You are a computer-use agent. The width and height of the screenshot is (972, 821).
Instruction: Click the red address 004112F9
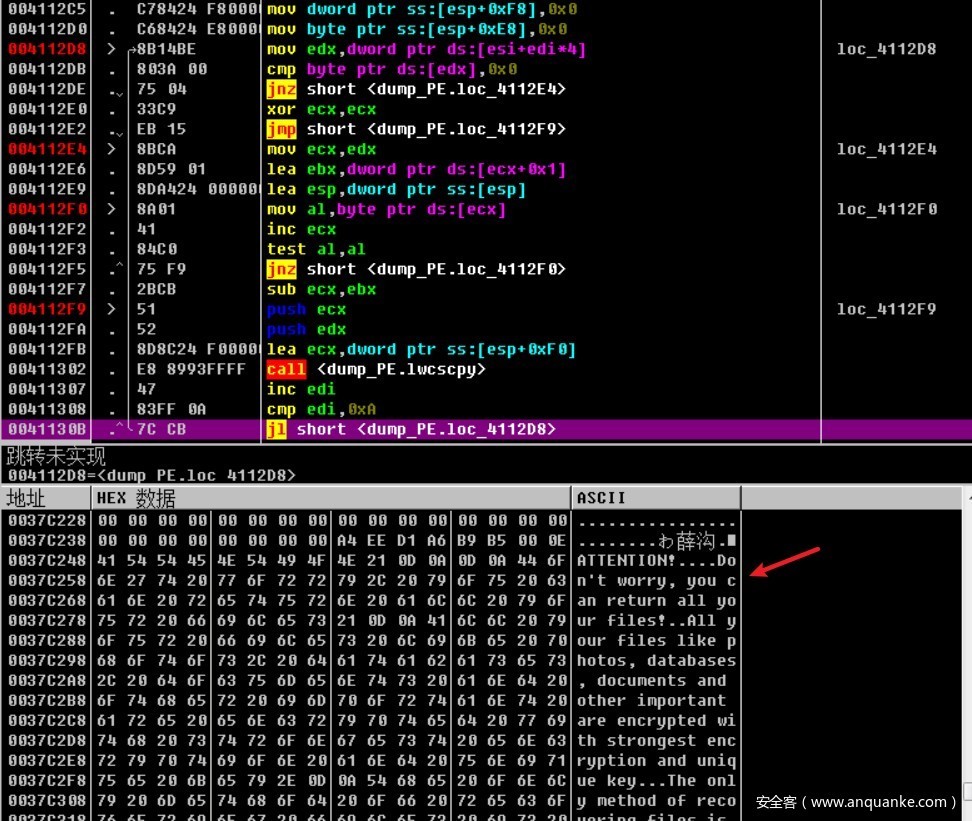point(47,309)
